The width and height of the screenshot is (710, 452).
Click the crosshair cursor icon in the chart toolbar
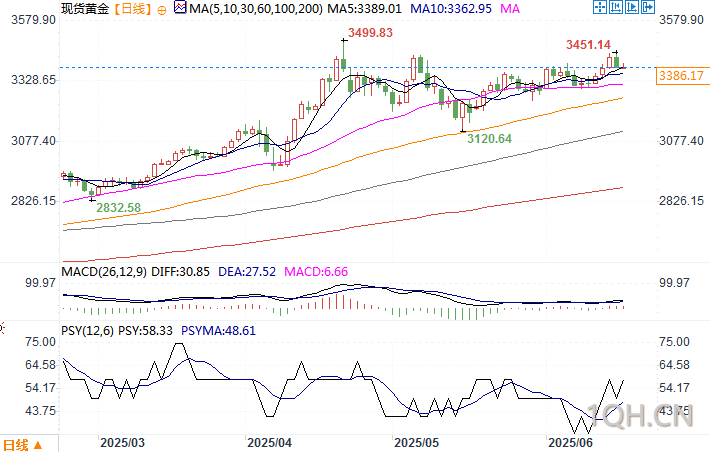click(x=600, y=7)
